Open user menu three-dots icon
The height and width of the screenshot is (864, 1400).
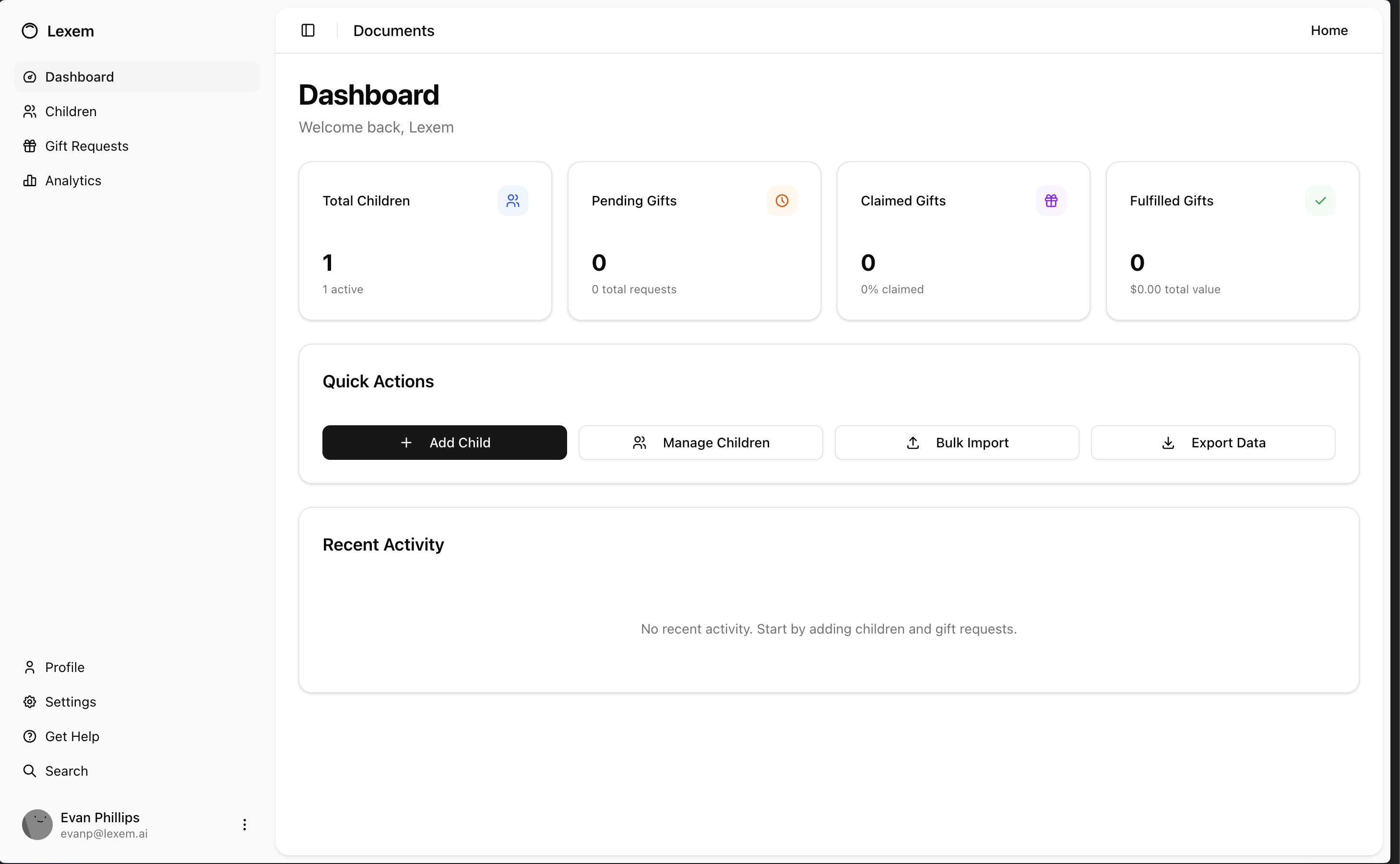pyautogui.click(x=245, y=824)
